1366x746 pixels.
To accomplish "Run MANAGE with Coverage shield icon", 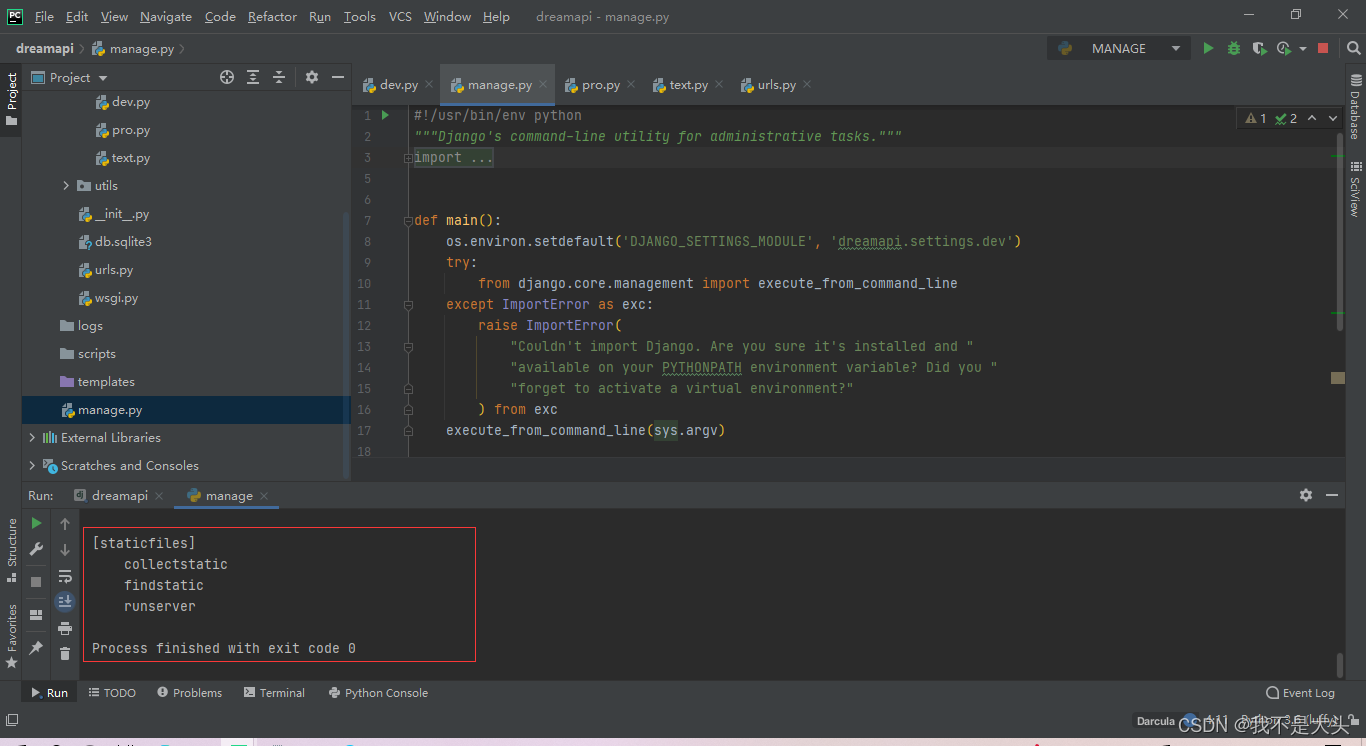I will (1258, 47).
